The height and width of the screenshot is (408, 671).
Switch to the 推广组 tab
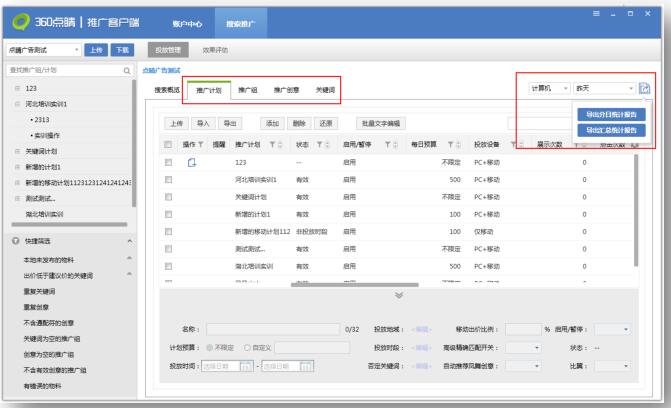pos(248,90)
